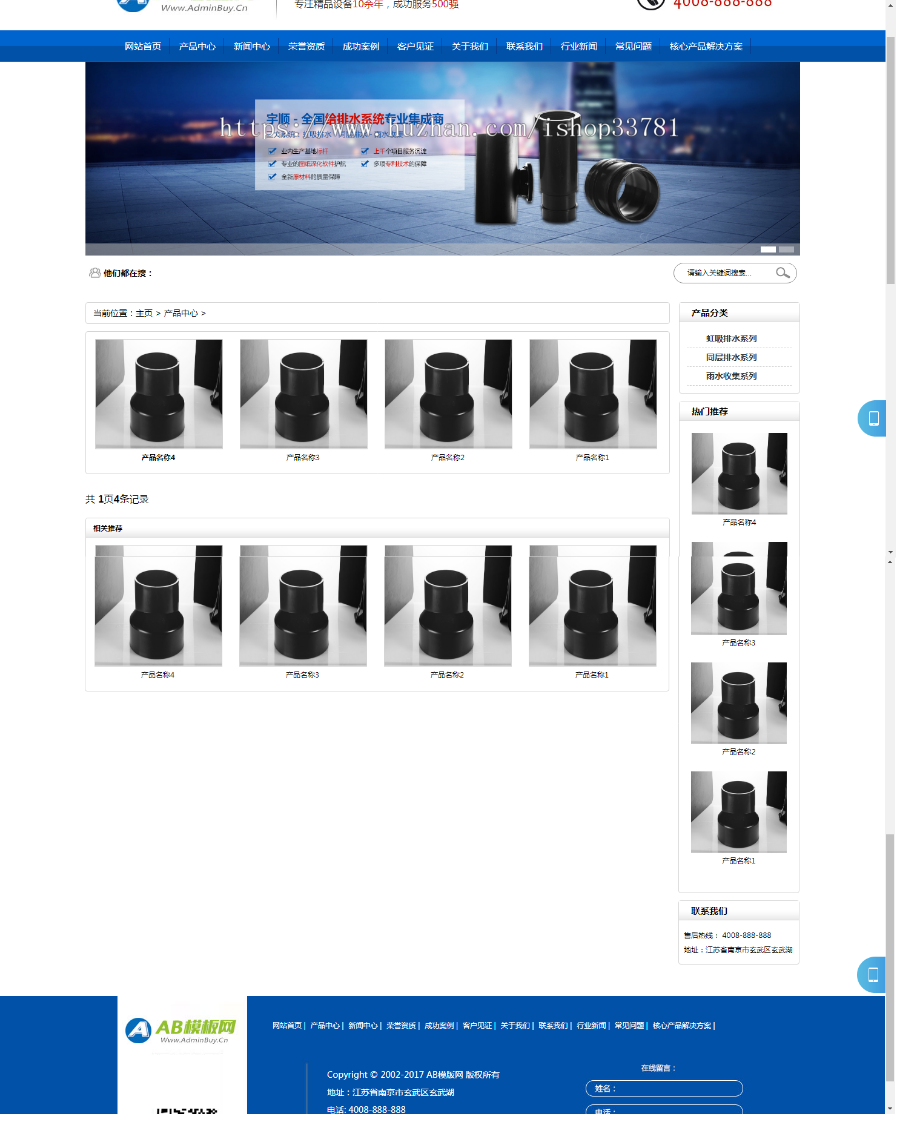Click 网站首页 in the footer links
The height and width of the screenshot is (1128, 900).
coord(286,1025)
